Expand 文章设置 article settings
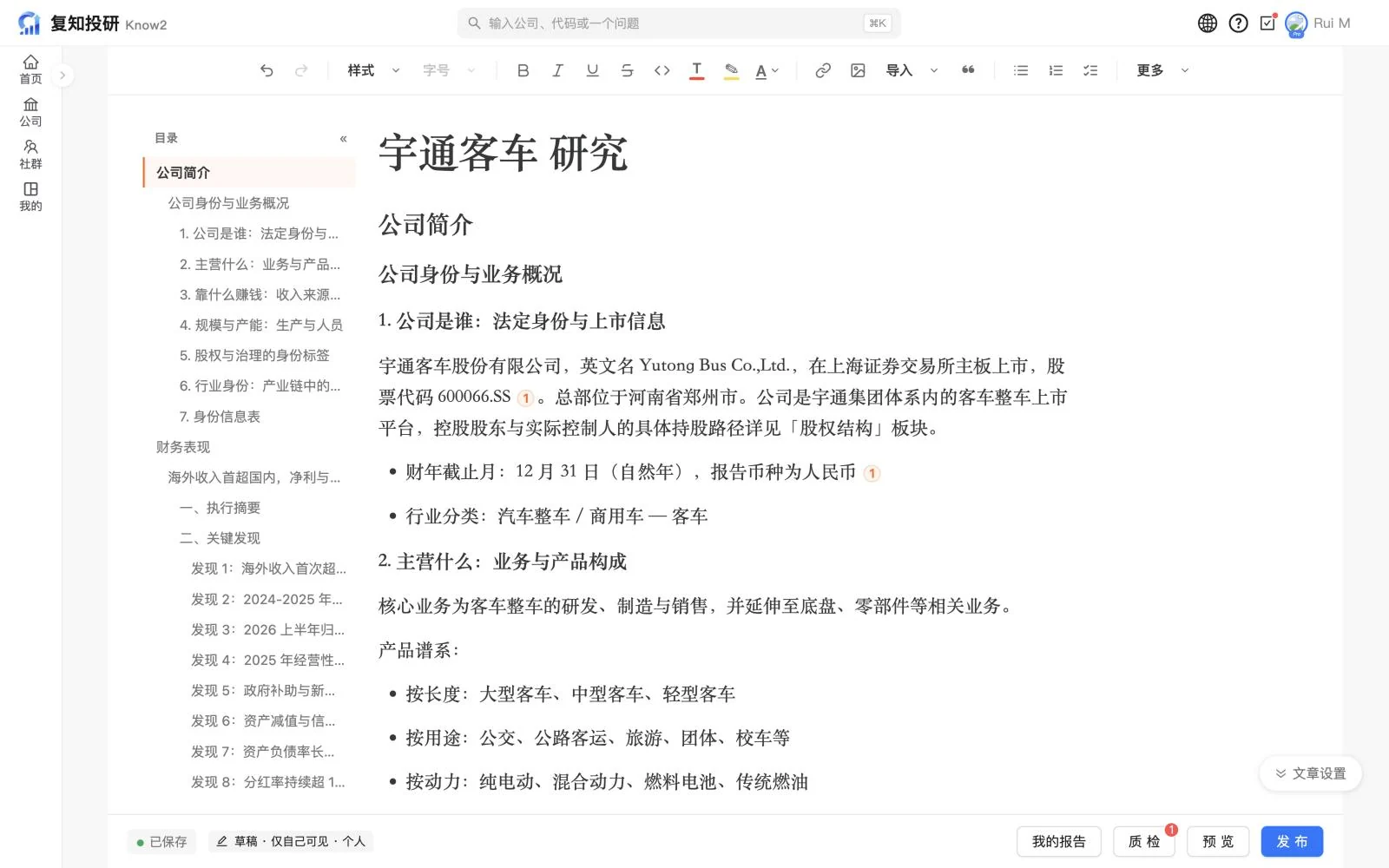Image resolution: width=1389 pixels, height=868 pixels. pos(1310,773)
